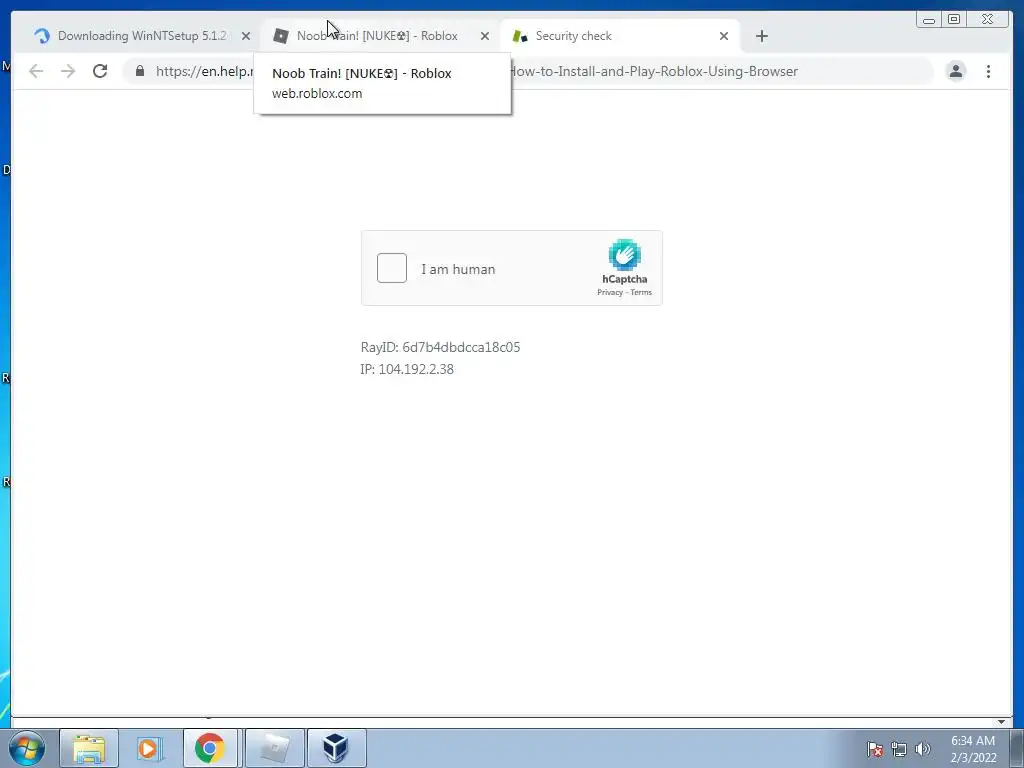Switch to the Noob Train Roblox tab
Image resolution: width=1024 pixels, height=768 pixels.
tap(380, 36)
